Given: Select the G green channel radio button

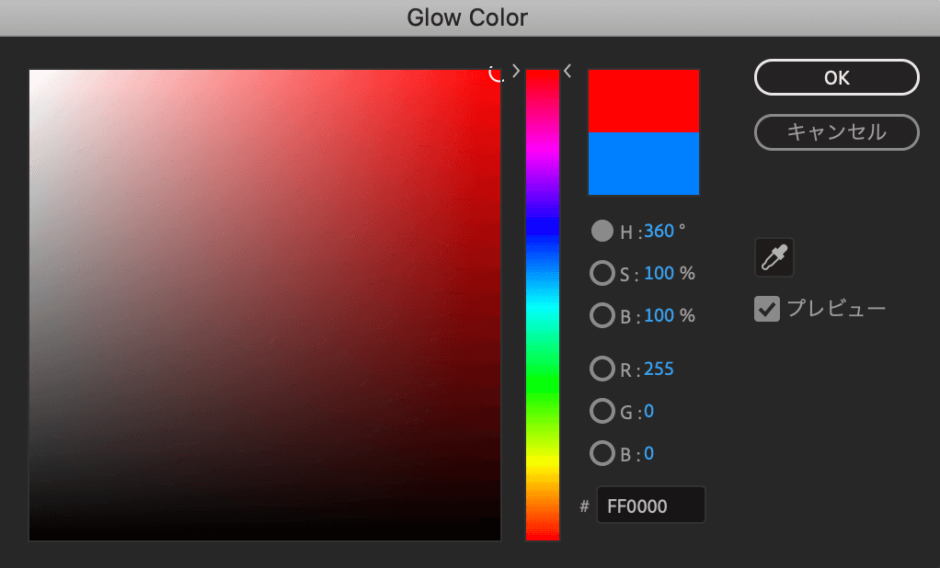Looking at the screenshot, I should click(602, 411).
